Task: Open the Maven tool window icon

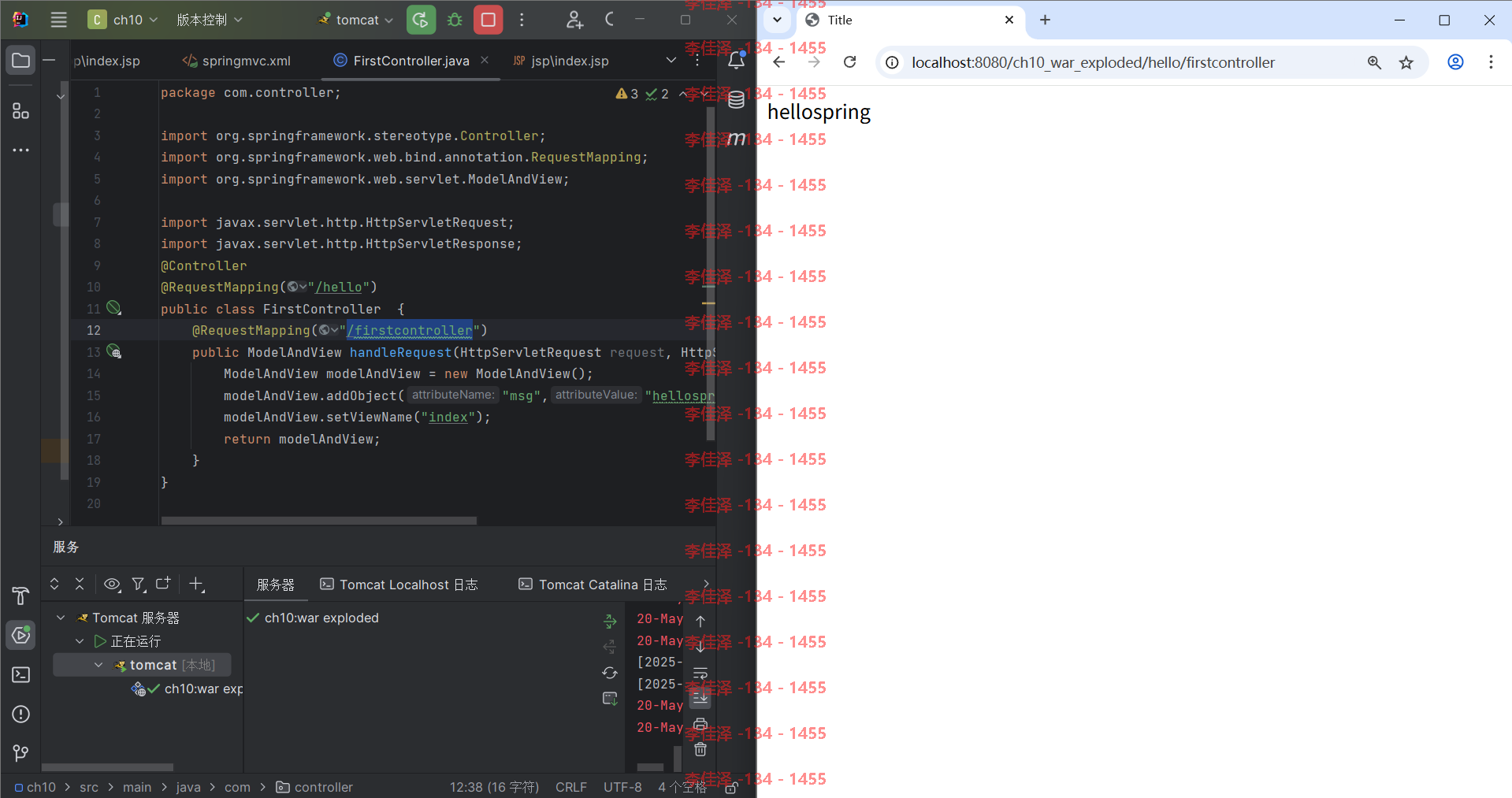Action: (x=736, y=139)
